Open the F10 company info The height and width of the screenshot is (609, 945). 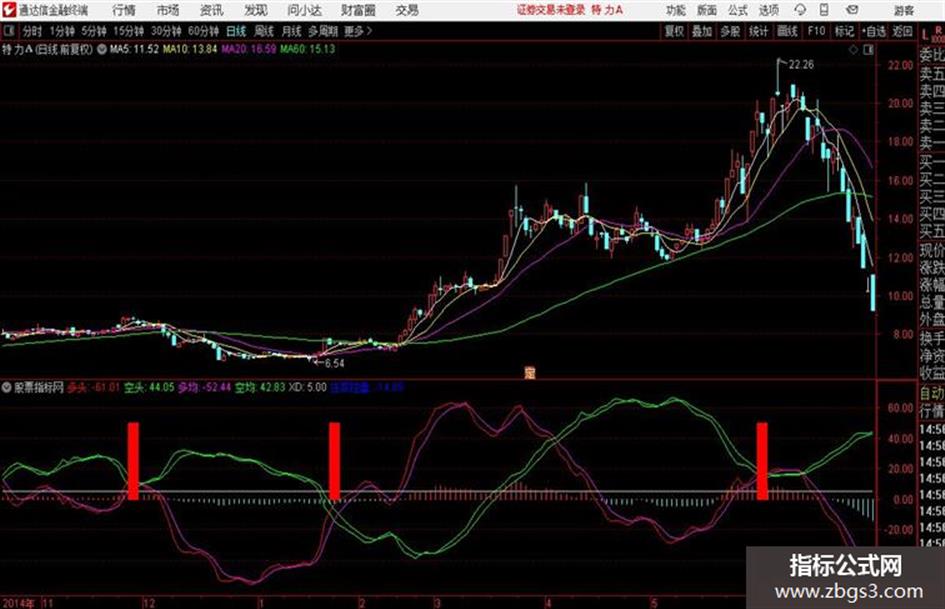click(816, 31)
